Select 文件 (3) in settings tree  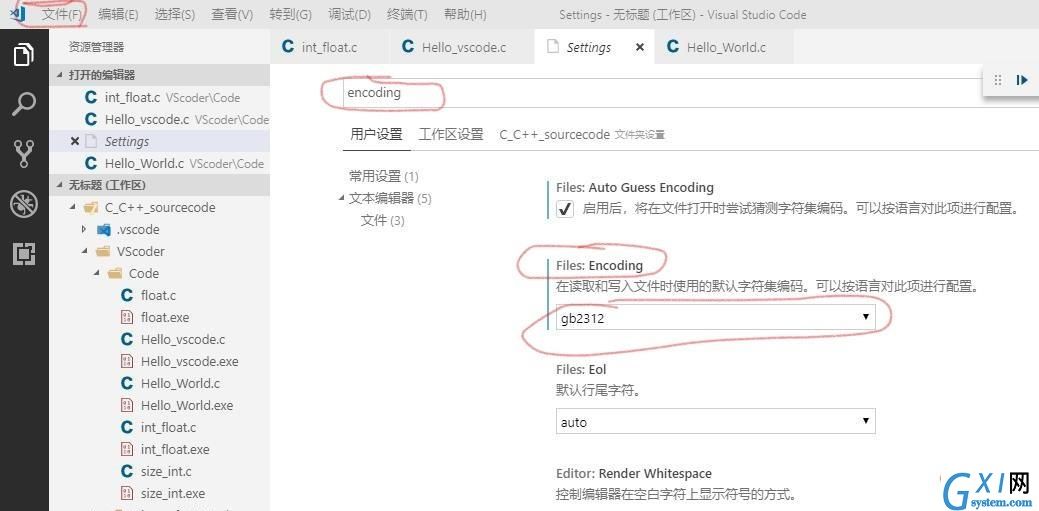point(382,220)
